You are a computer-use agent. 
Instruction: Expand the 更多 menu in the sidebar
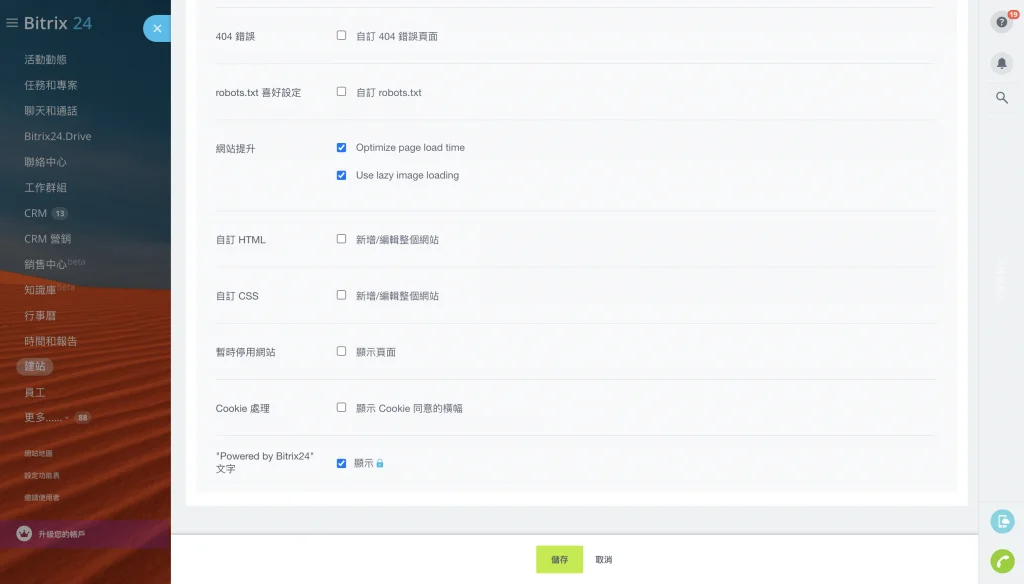45,417
